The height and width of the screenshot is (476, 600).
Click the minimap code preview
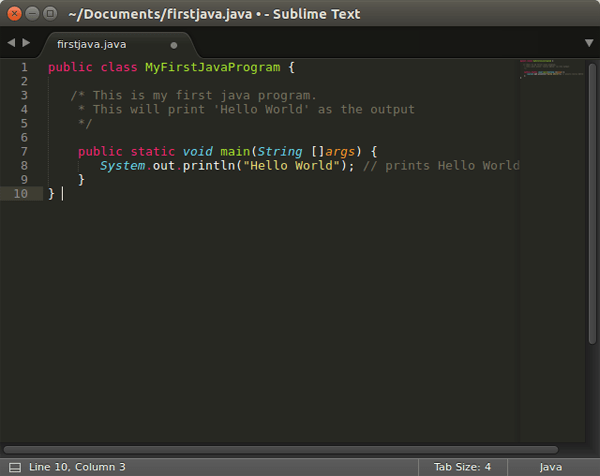tap(551, 68)
